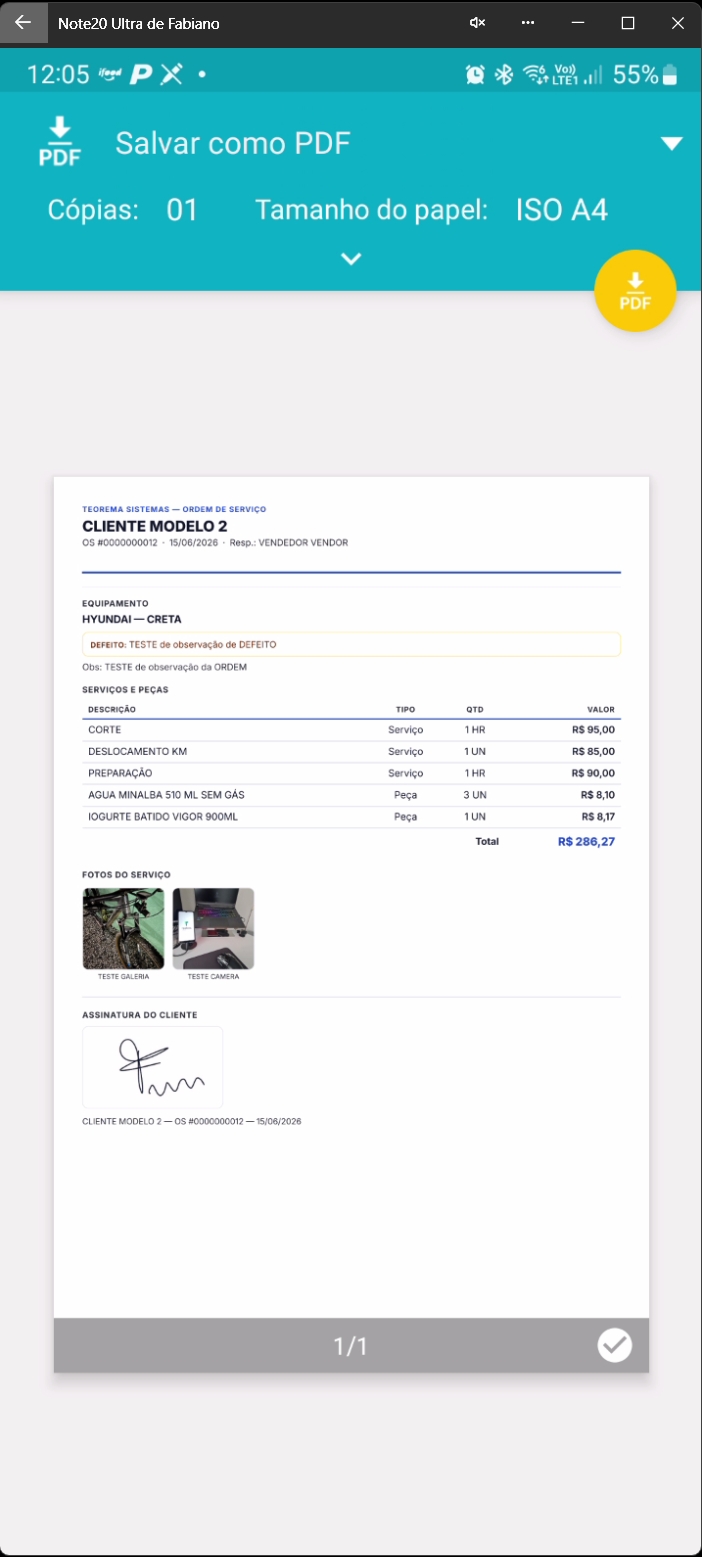Click the Obs: TESTE de observação da ORDEM line
This screenshot has width=702, height=1557.
[164, 667]
